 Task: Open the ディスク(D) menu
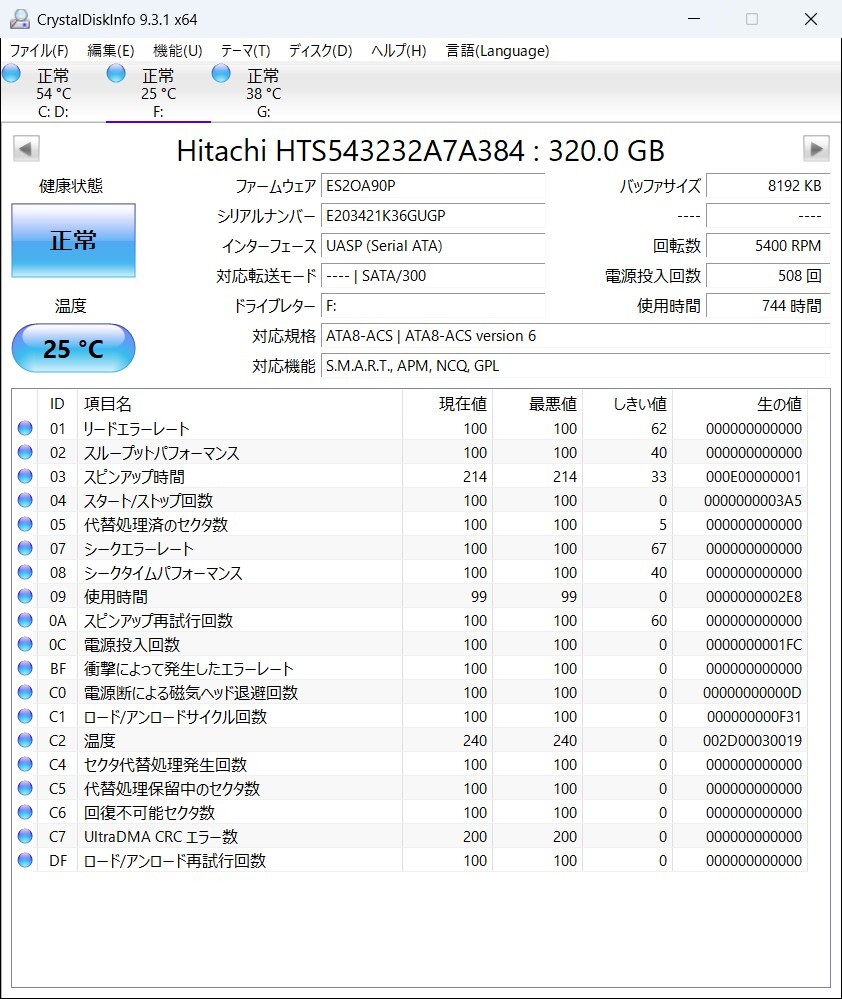click(320, 50)
